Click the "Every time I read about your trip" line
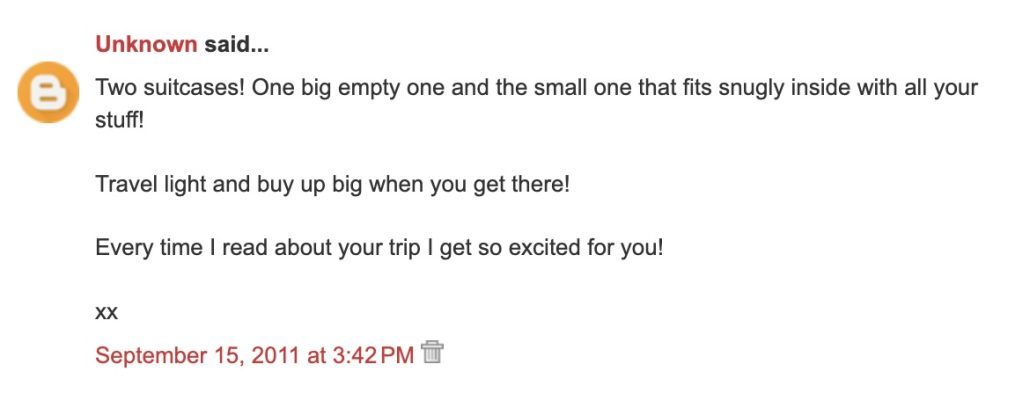This screenshot has height=408, width=1030. [x=260, y=247]
